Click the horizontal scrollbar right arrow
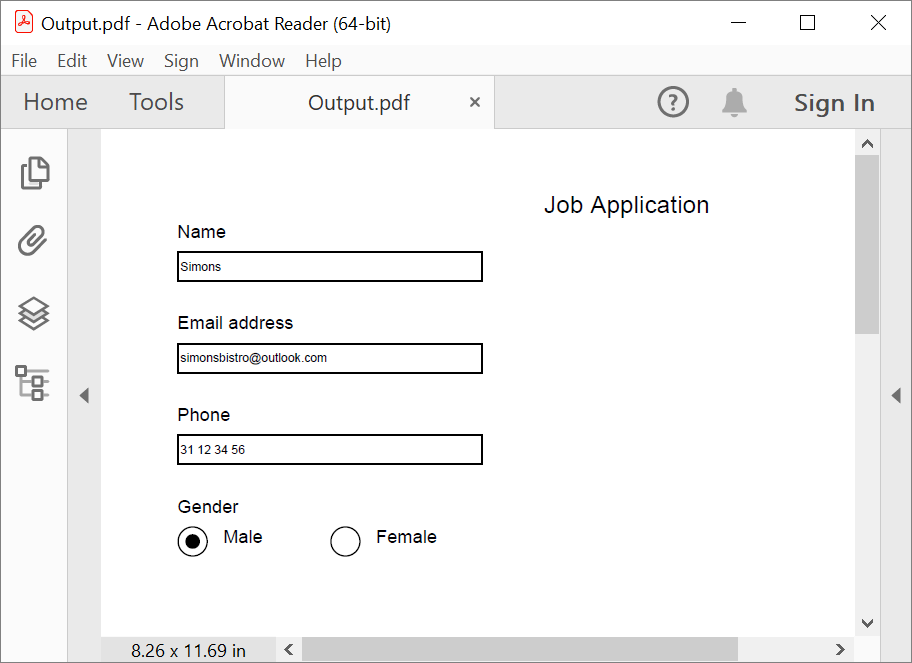912x663 pixels. click(x=840, y=649)
